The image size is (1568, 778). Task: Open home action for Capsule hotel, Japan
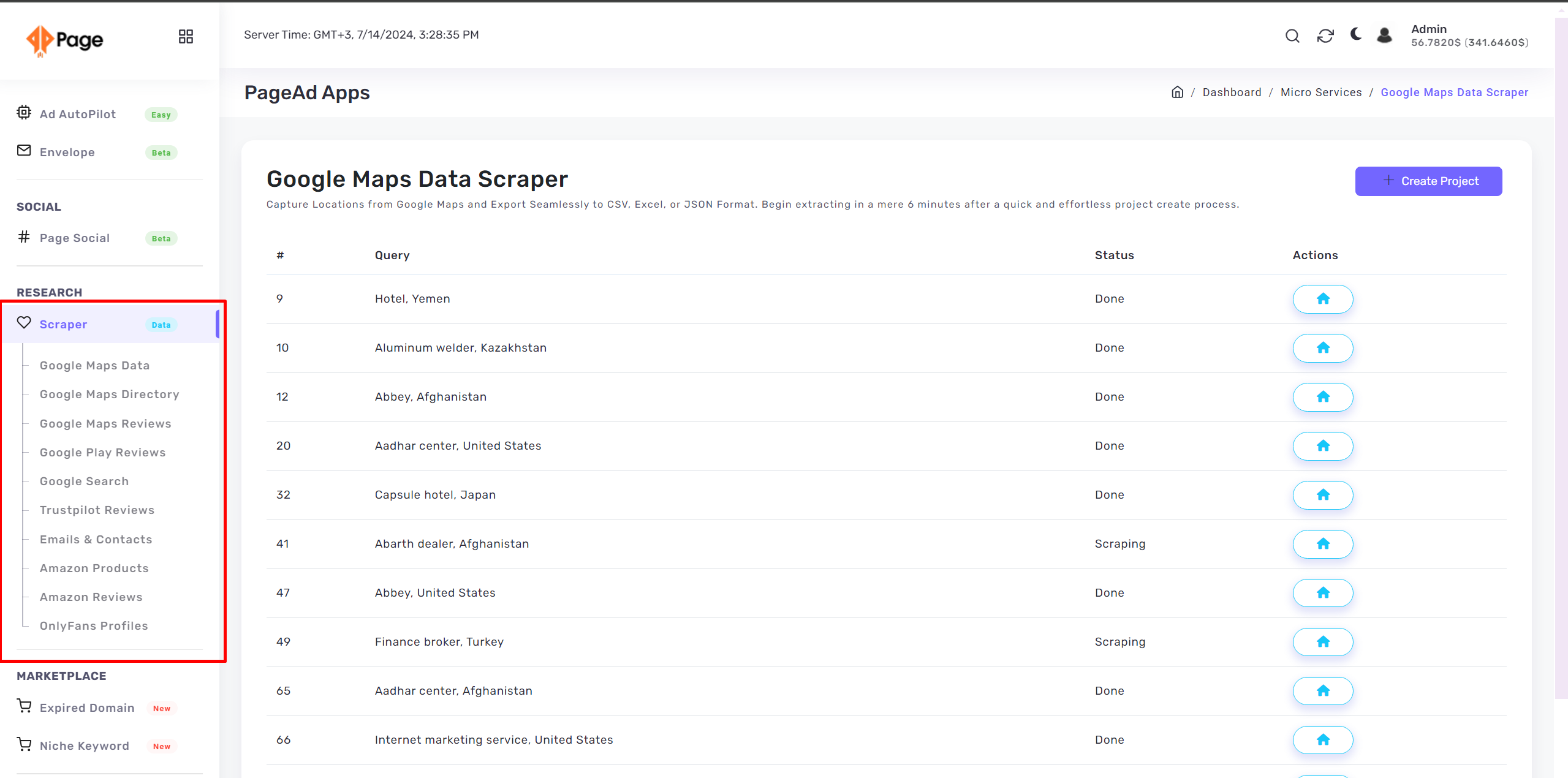coord(1323,495)
